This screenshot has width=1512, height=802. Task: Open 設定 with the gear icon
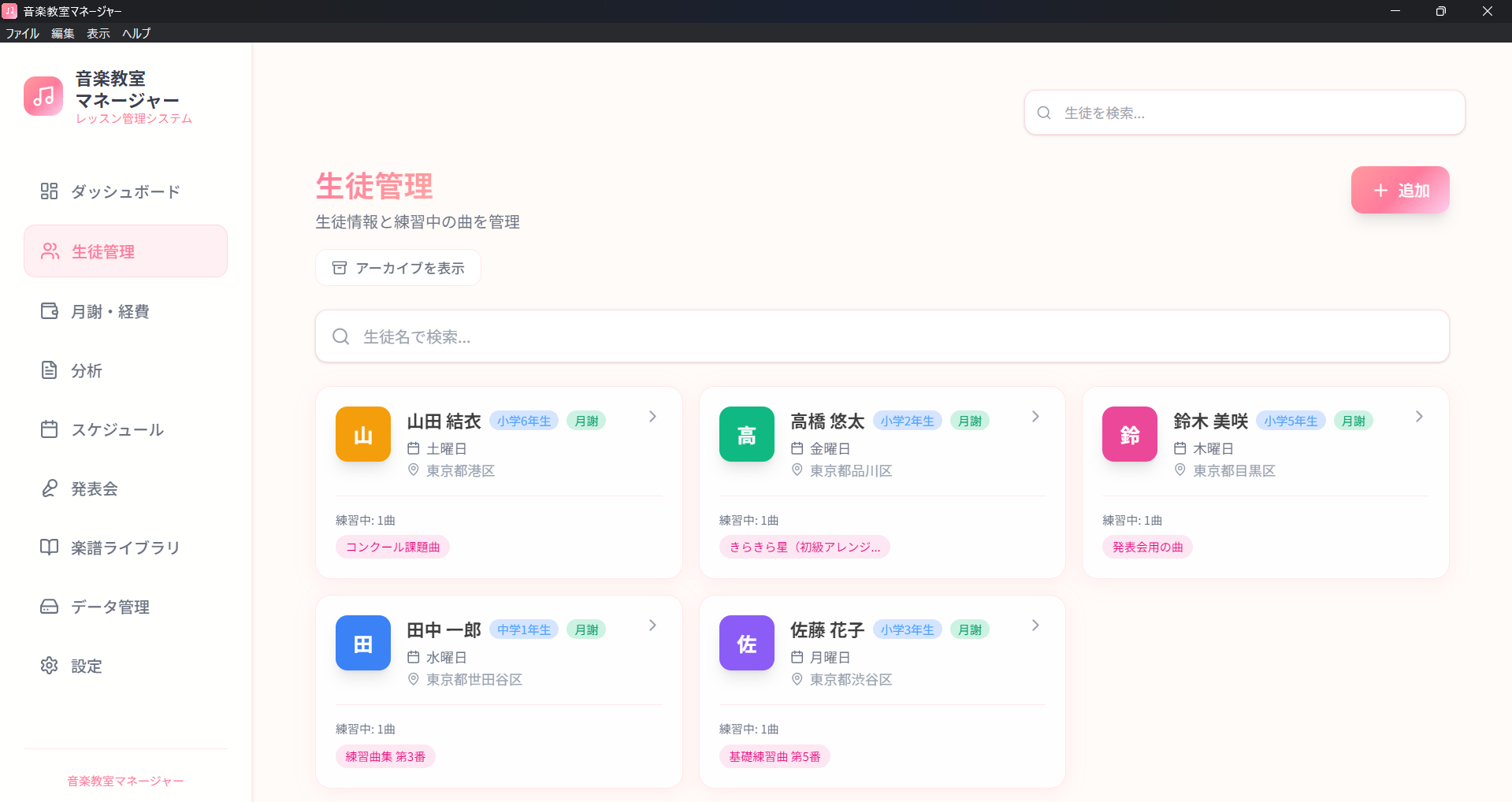click(x=49, y=666)
